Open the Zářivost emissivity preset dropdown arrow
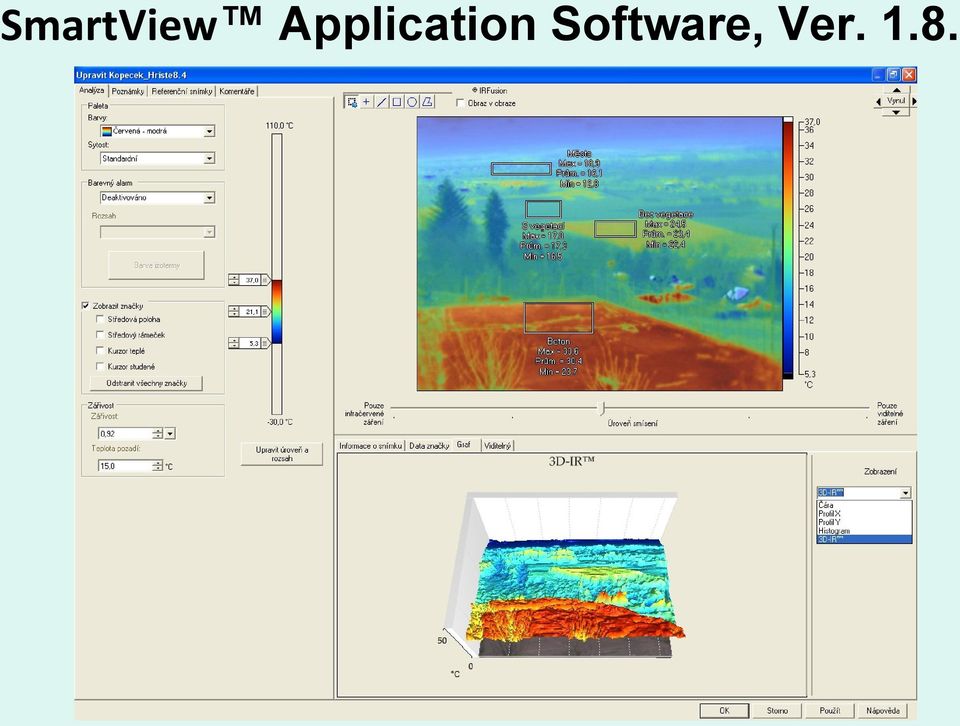960x726 pixels. pyautogui.click(x=170, y=433)
